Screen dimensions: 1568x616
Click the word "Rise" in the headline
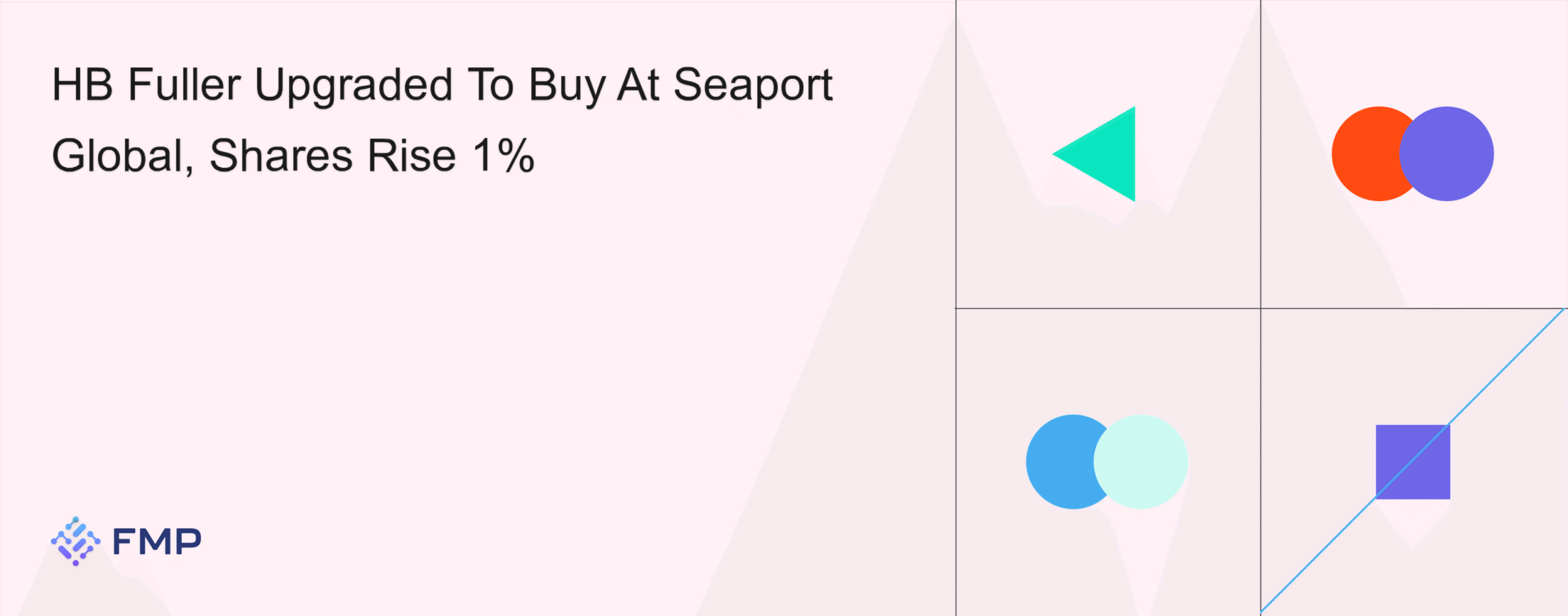point(412,156)
